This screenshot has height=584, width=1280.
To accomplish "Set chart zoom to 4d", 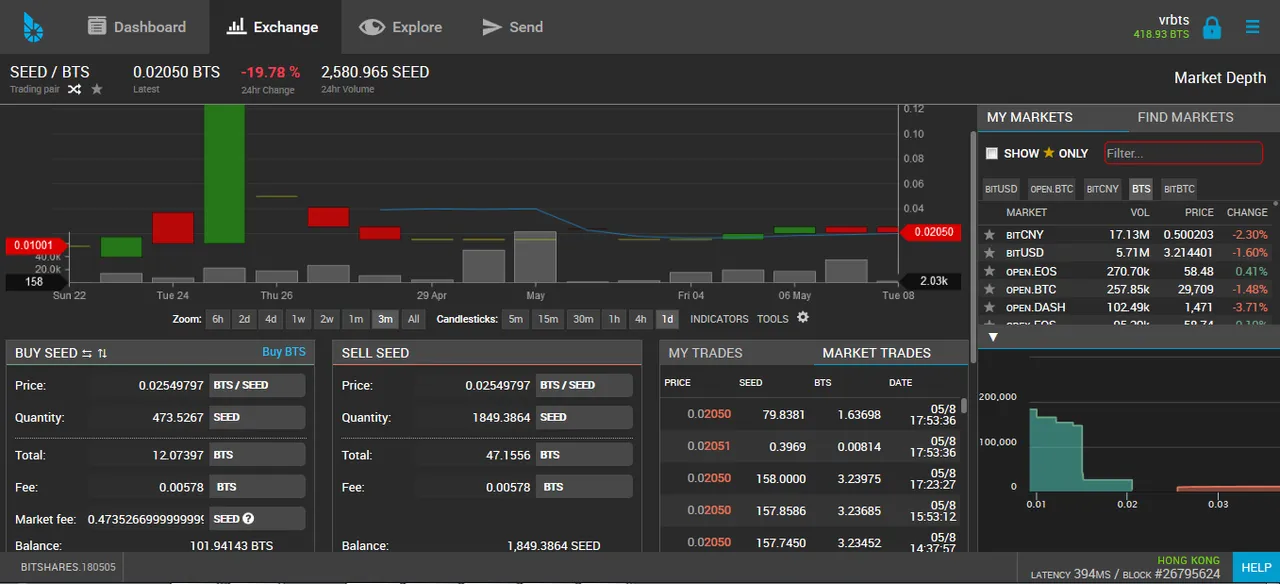I will (x=271, y=319).
